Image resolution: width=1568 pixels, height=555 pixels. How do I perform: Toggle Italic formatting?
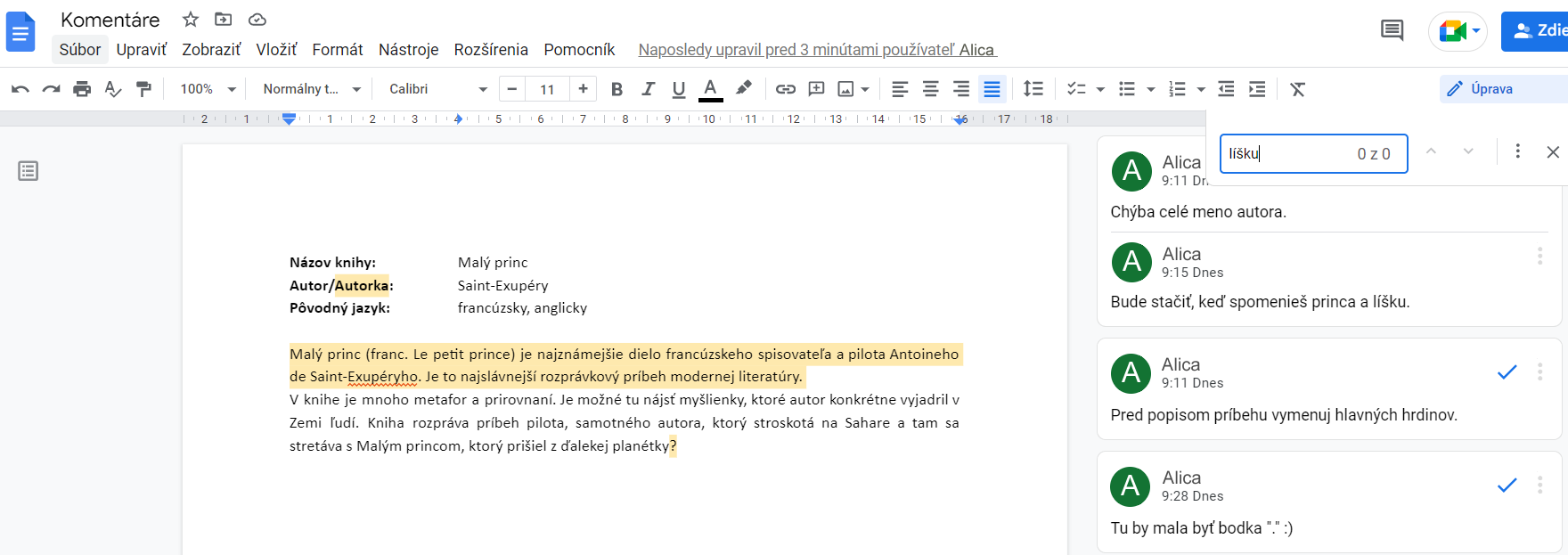pos(648,89)
